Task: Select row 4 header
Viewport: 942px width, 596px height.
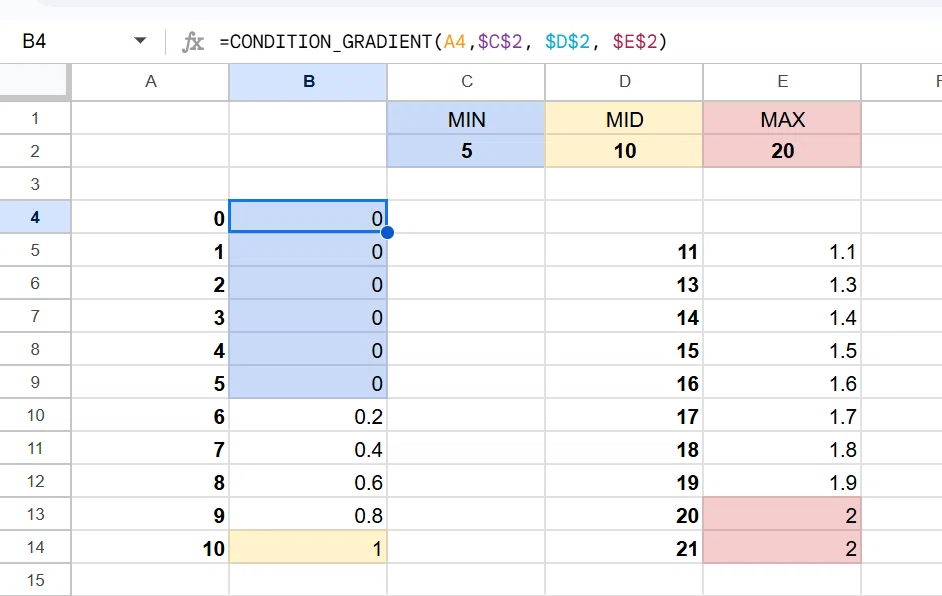Action: coord(35,217)
